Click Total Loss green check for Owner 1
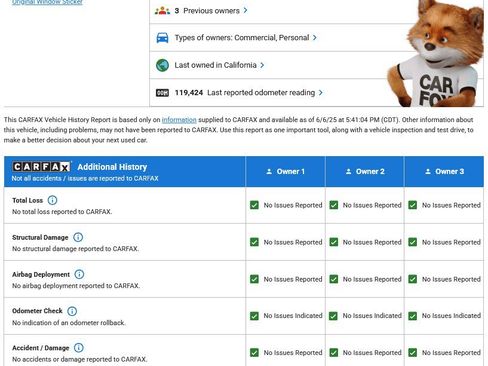Viewport: 488px width, 366px height. pos(254,205)
